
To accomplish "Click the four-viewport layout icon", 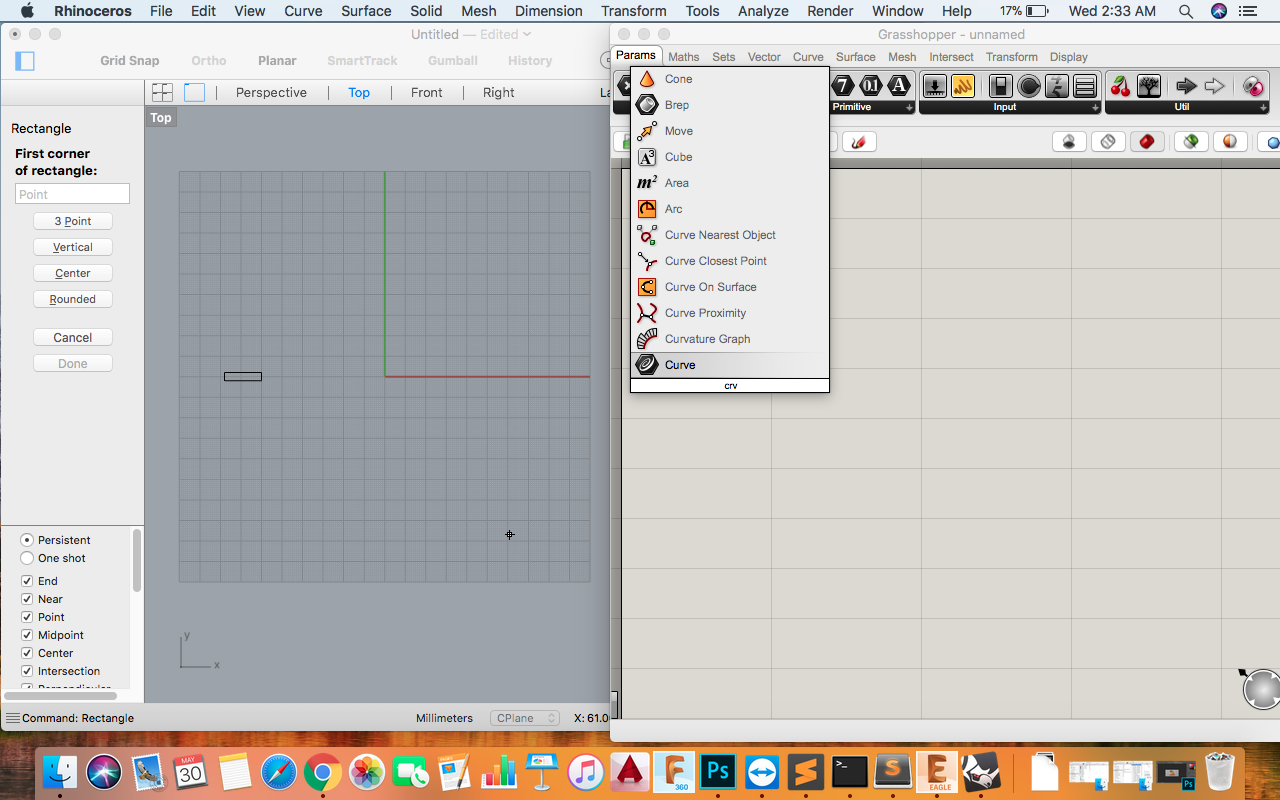I will (x=162, y=92).
